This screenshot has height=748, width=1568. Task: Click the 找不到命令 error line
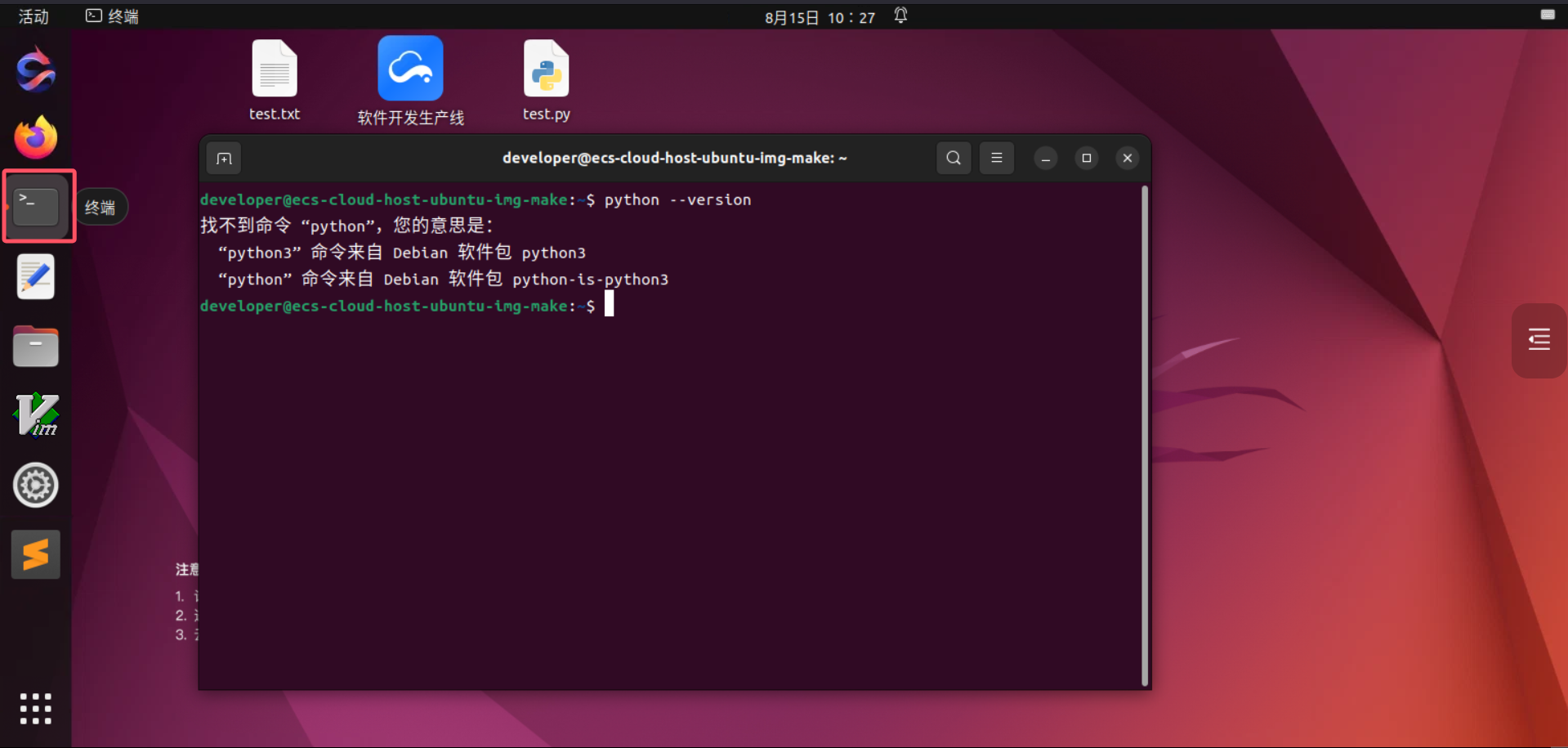coord(347,226)
